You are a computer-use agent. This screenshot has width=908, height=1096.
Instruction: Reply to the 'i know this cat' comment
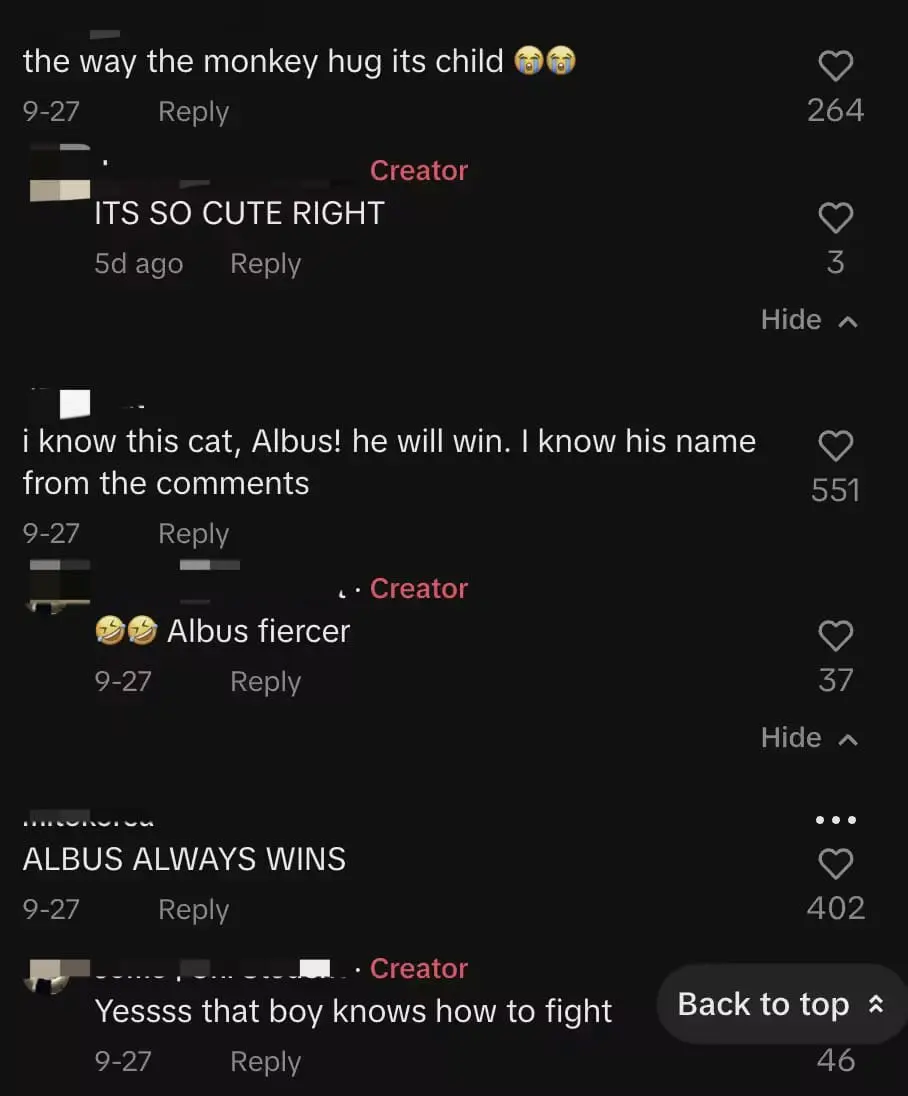tap(194, 533)
